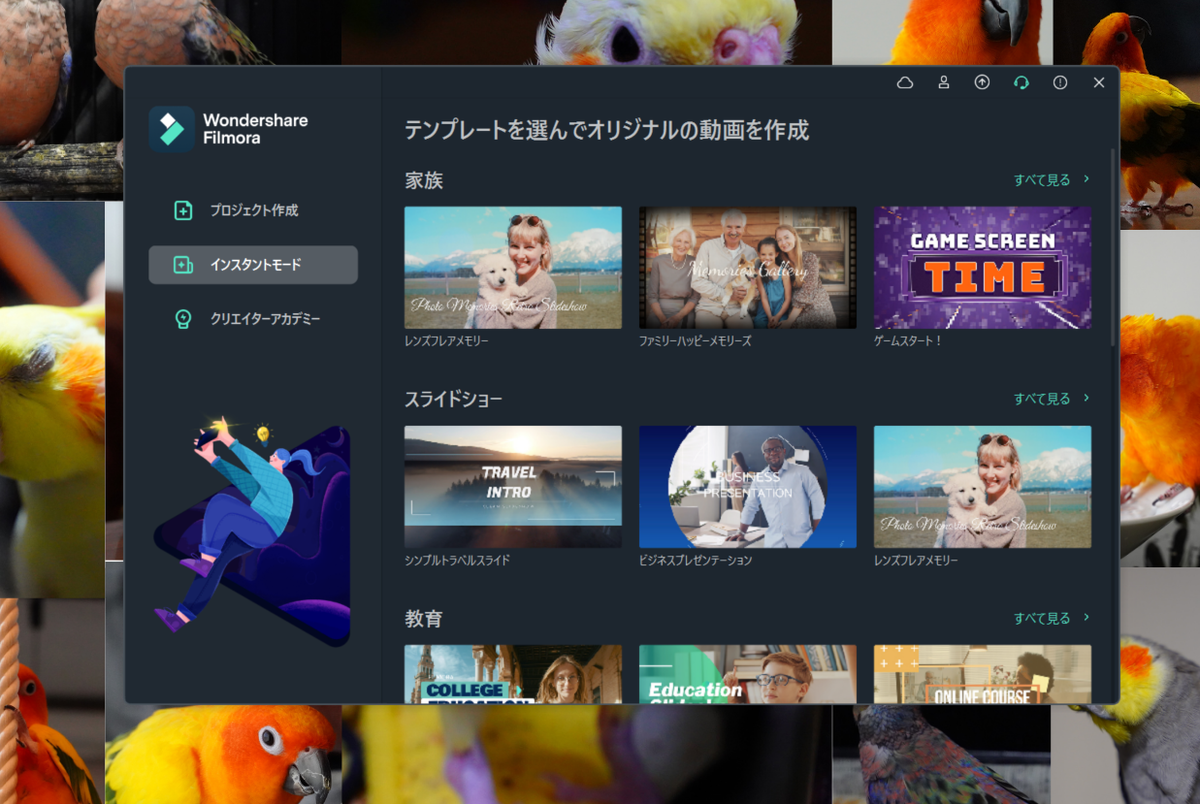Select インスタントモード in the sidebar
Screen dimensions: 1200x804
(253, 265)
